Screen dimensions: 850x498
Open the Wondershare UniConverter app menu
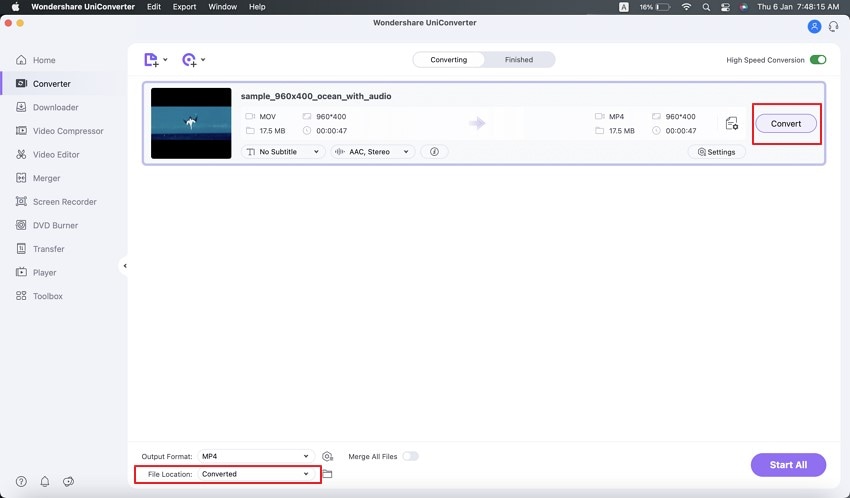83,7
